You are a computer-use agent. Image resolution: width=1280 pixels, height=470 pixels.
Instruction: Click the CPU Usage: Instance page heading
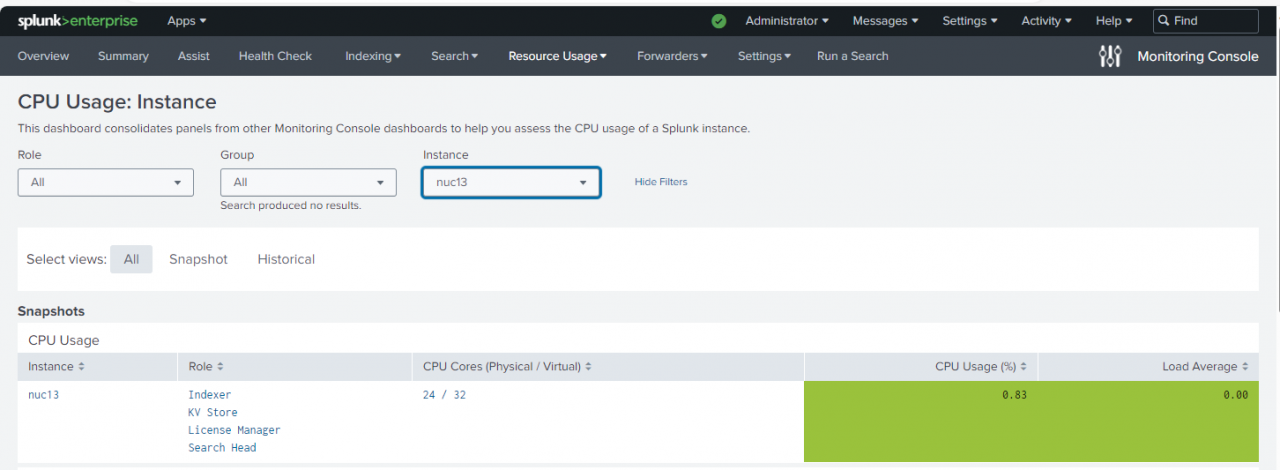(117, 101)
